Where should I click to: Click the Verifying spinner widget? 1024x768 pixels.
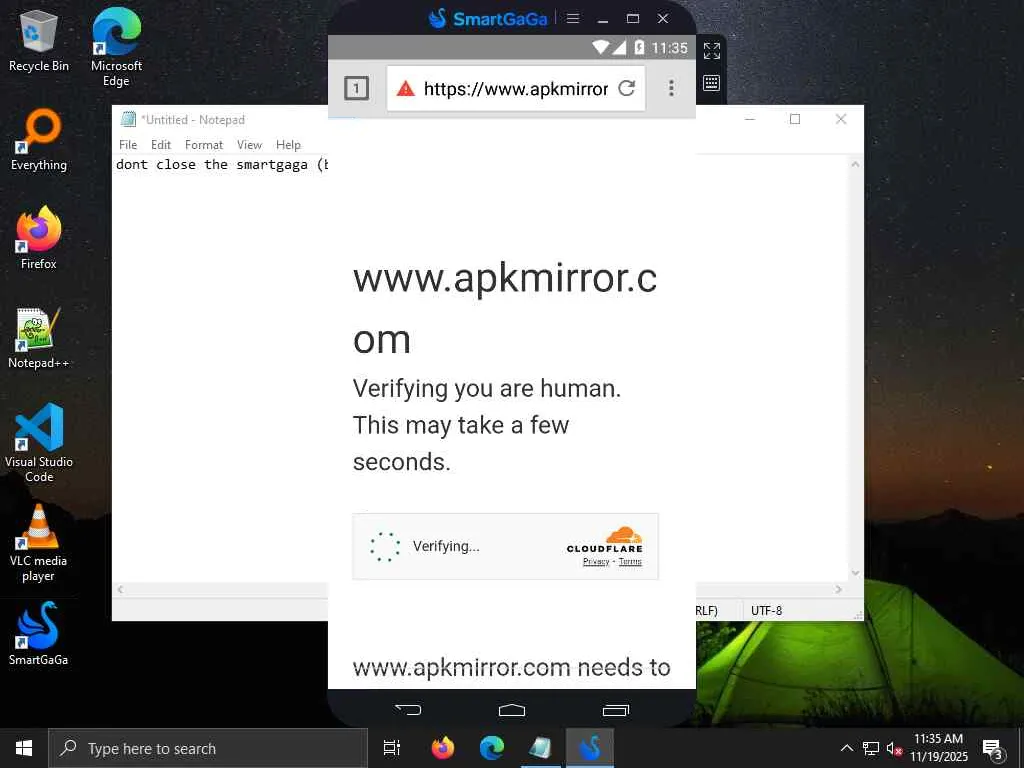(x=385, y=547)
